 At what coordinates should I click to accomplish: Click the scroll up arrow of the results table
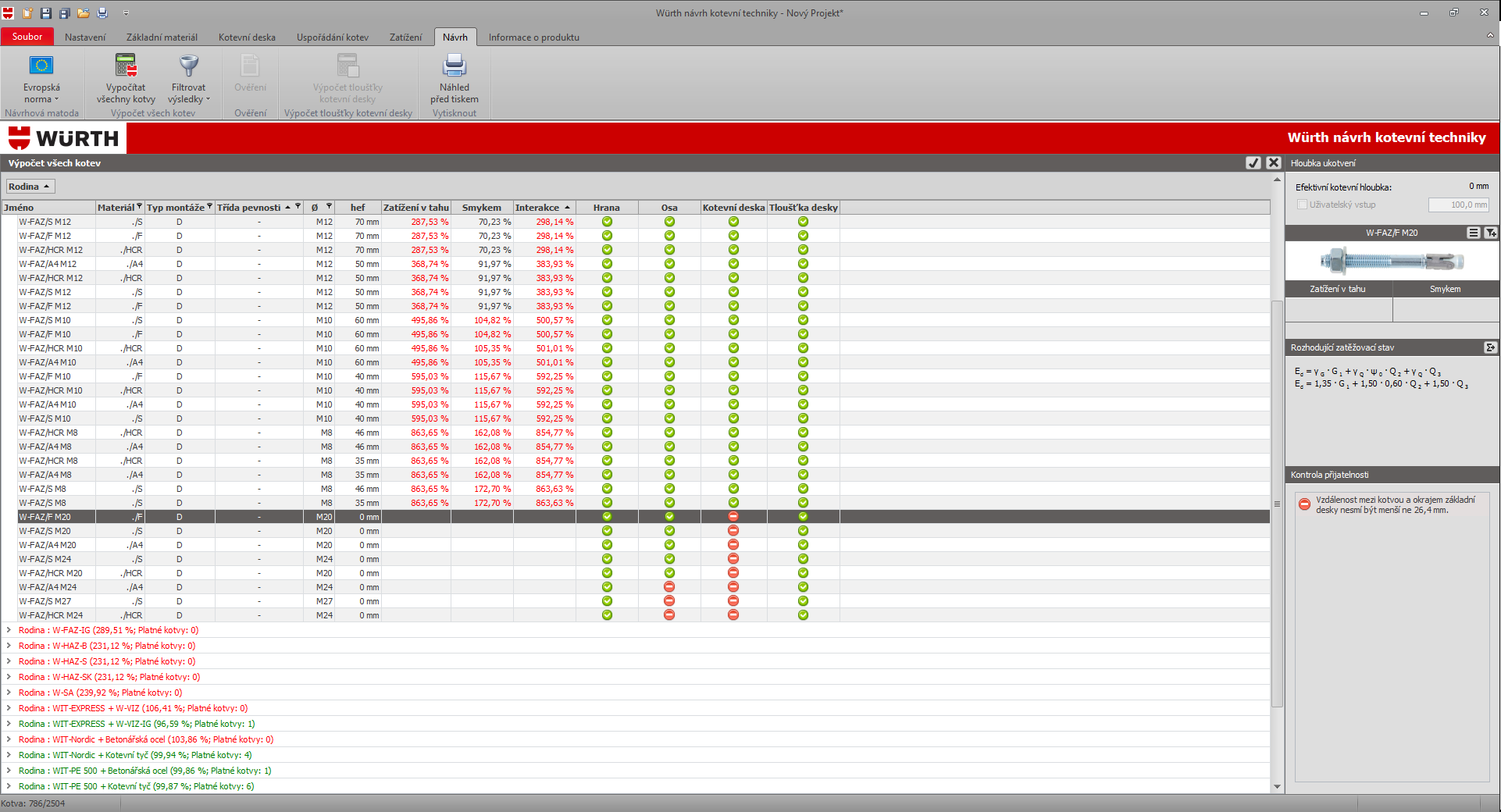tap(1278, 180)
